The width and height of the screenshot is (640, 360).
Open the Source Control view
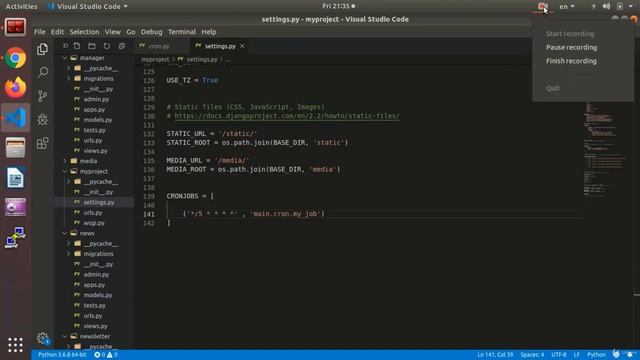coord(42,96)
